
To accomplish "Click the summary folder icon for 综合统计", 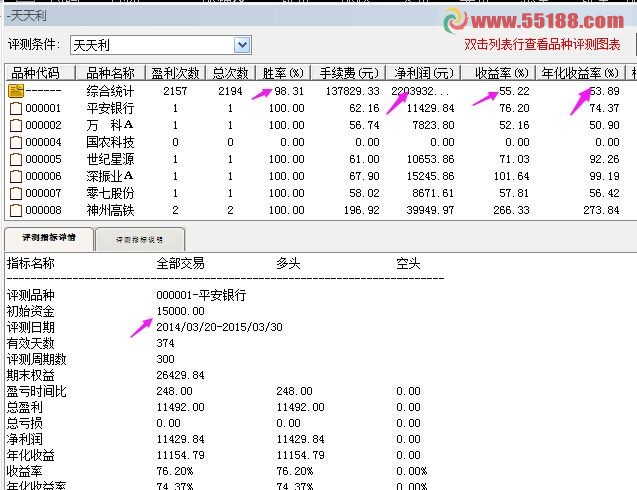I will tap(16, 91).
